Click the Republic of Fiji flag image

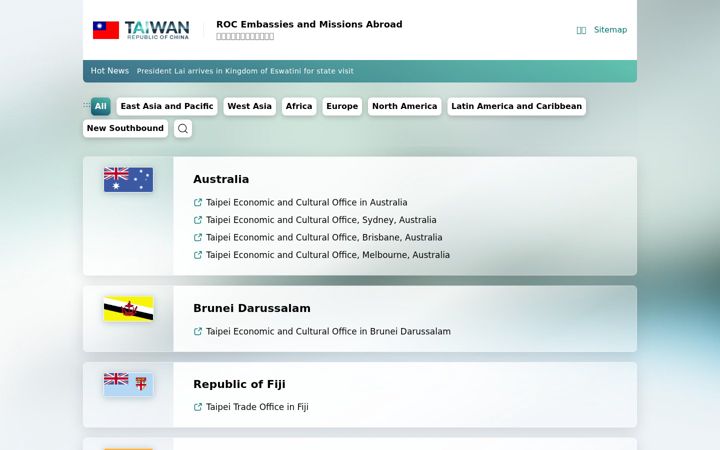(x=129, y=384)
